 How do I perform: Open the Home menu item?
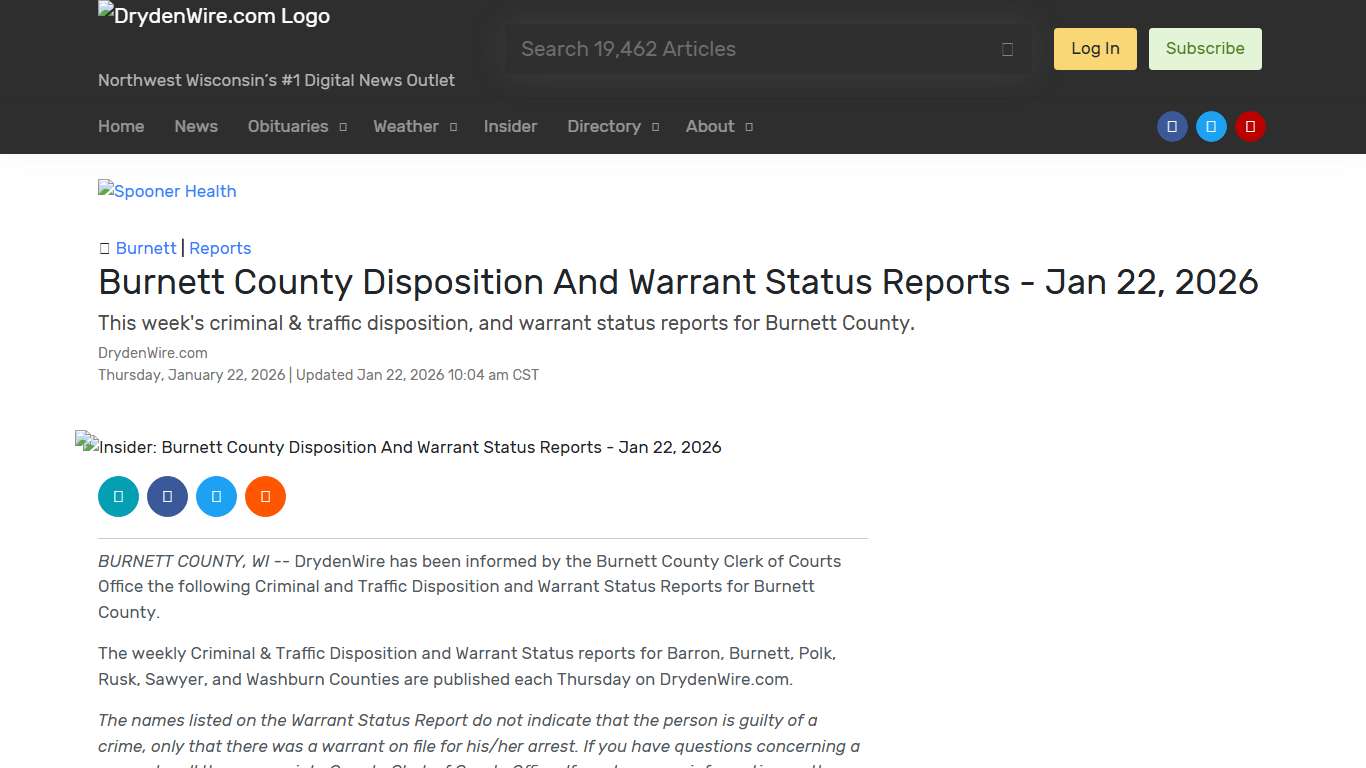pyautogui.click(x=121, y=126)
